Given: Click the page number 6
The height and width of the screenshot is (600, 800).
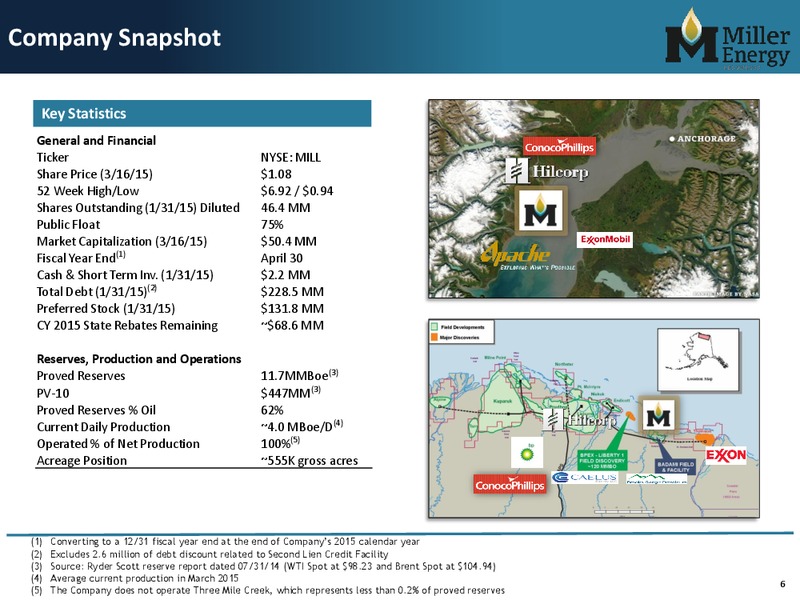Looking at the screenshot, I should [x=783, y=584].
